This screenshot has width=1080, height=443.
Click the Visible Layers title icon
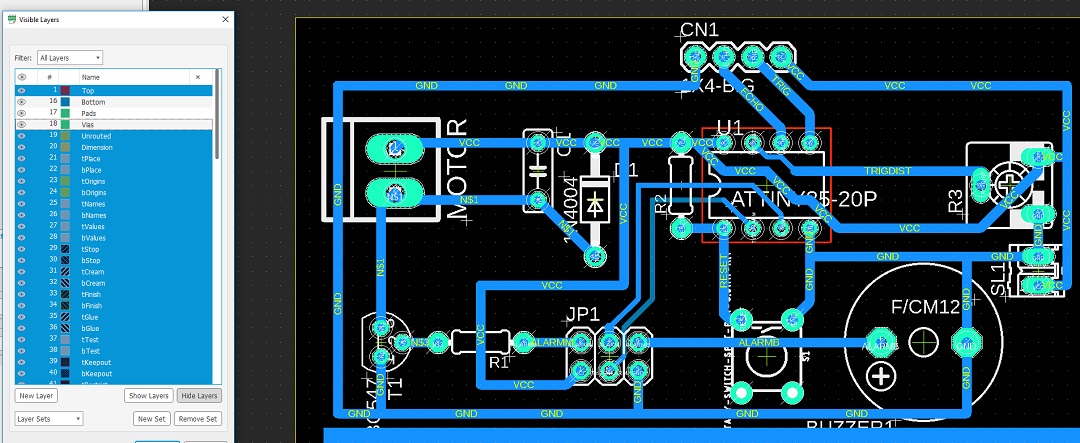(x=11, y=20)
